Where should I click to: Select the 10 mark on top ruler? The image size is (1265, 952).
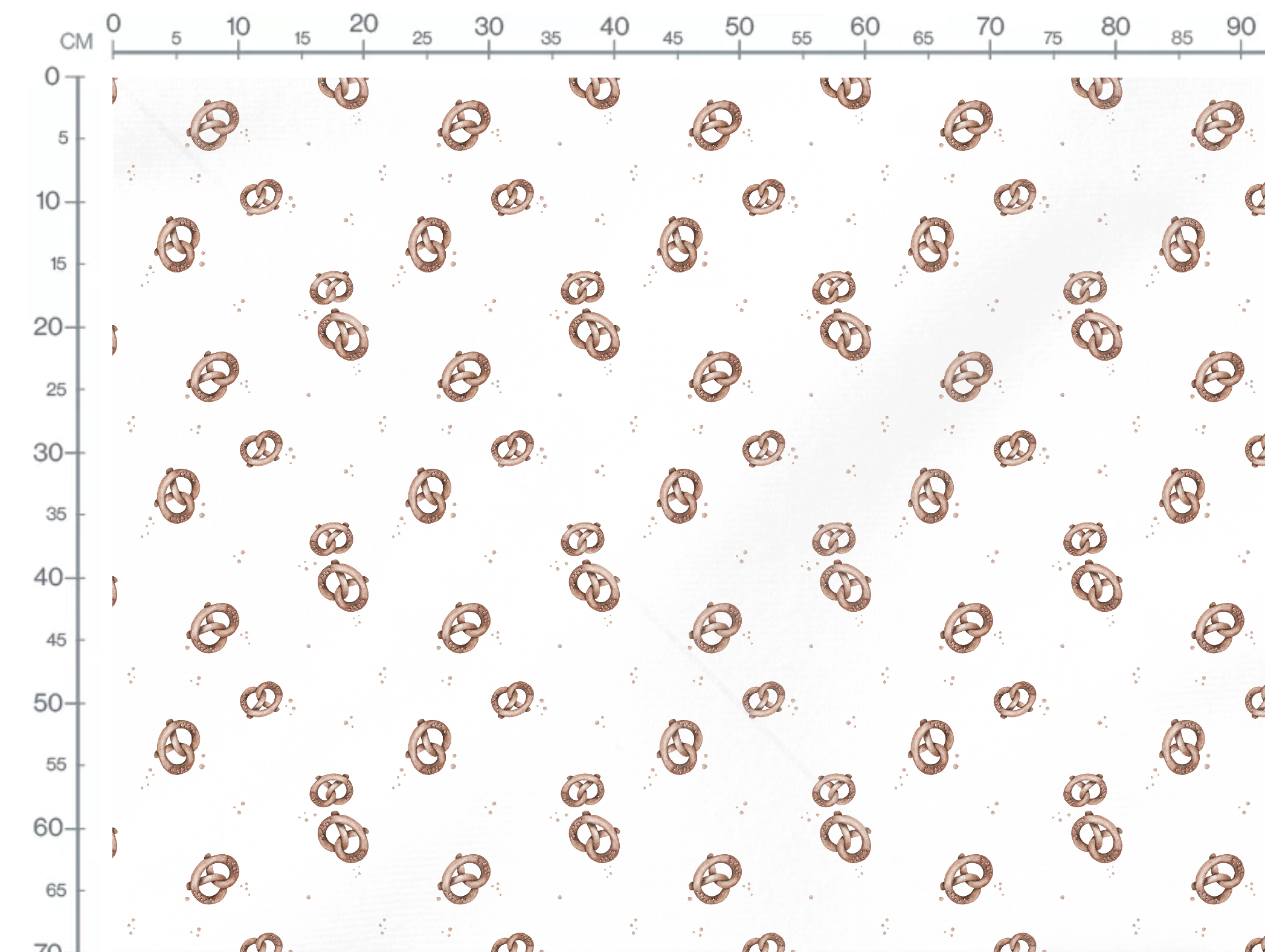pos(238,27)
